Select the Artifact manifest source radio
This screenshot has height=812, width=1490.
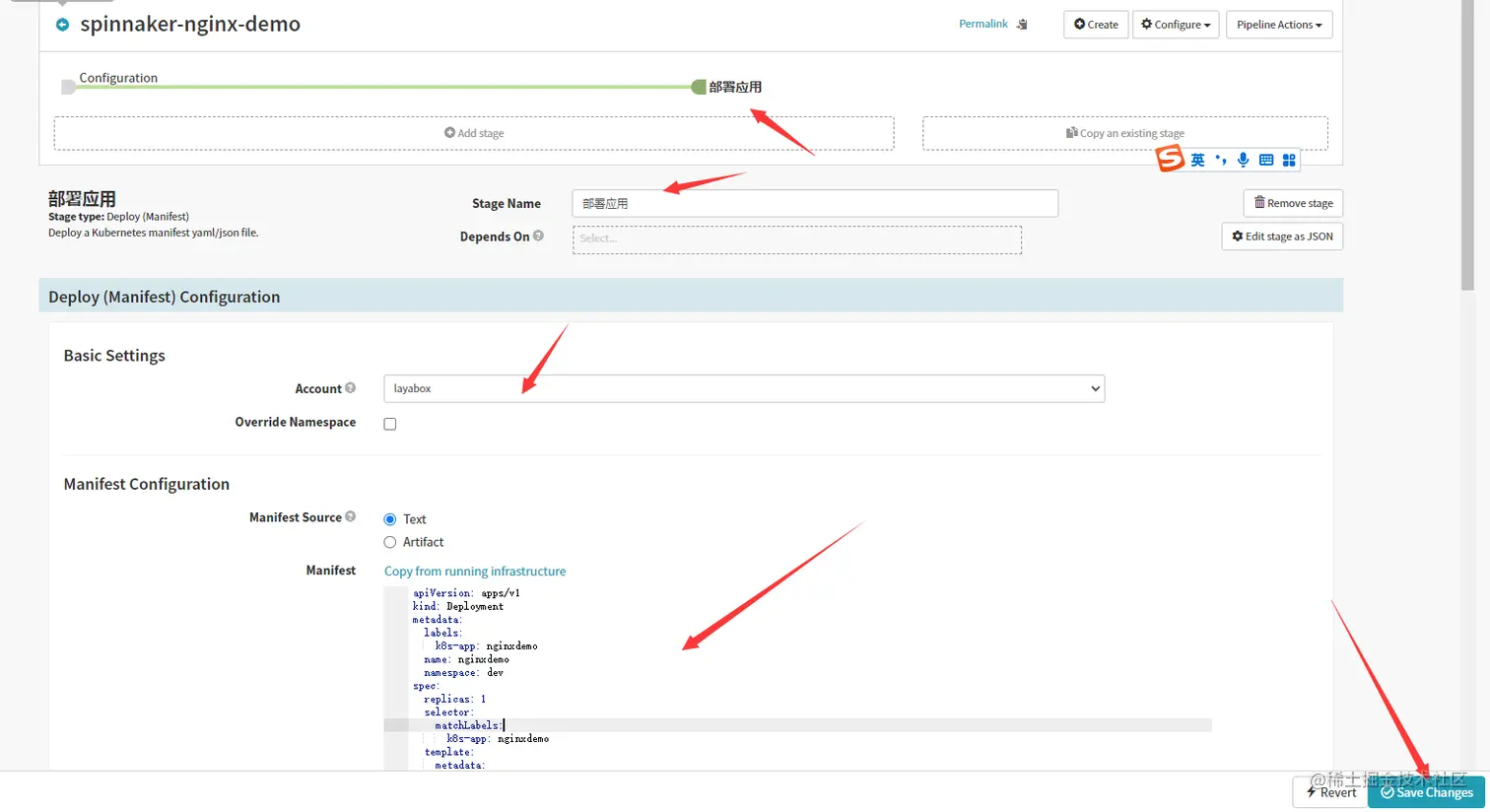tap(390, 542)
